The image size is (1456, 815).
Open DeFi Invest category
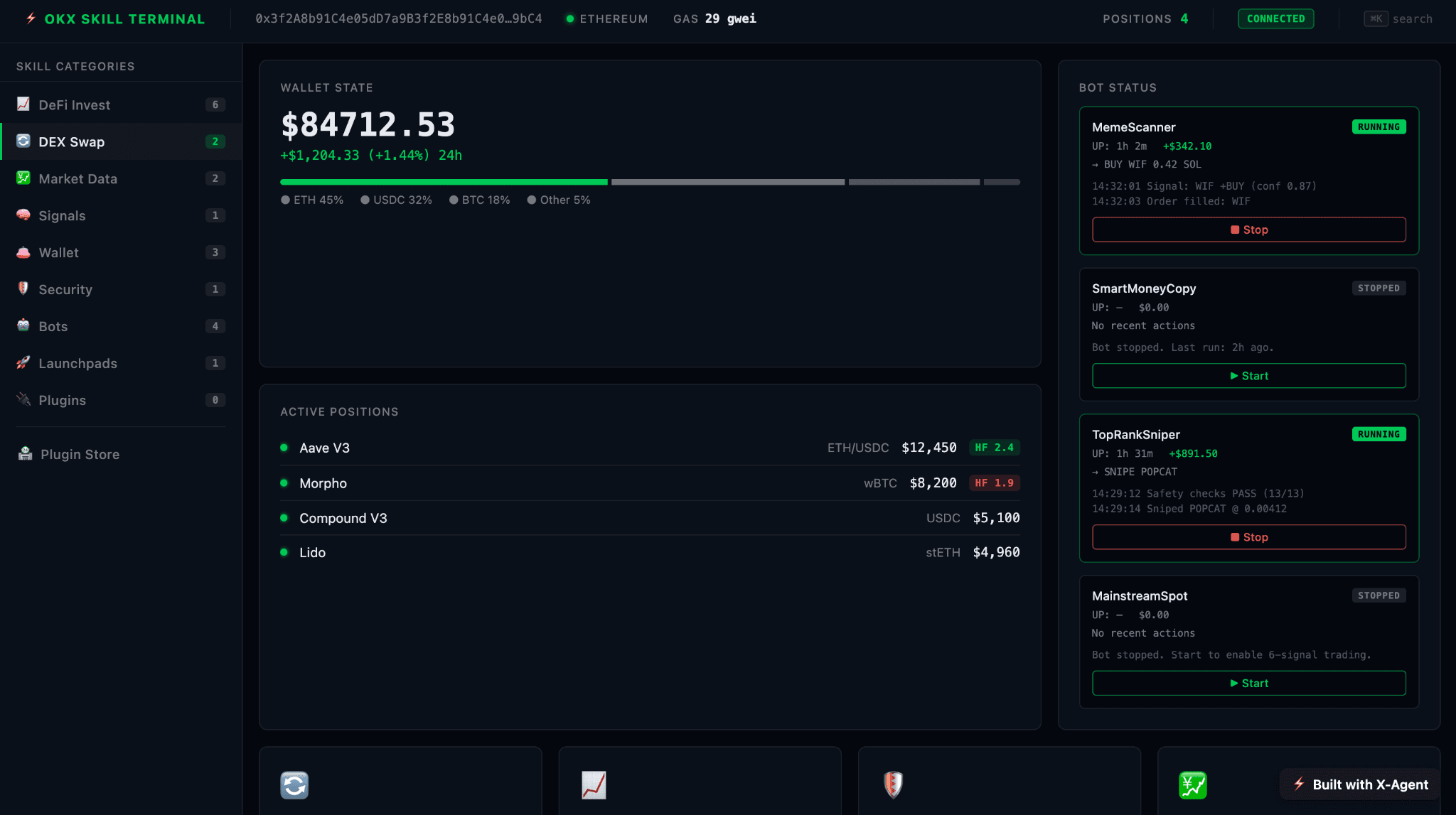pos(121,104)
